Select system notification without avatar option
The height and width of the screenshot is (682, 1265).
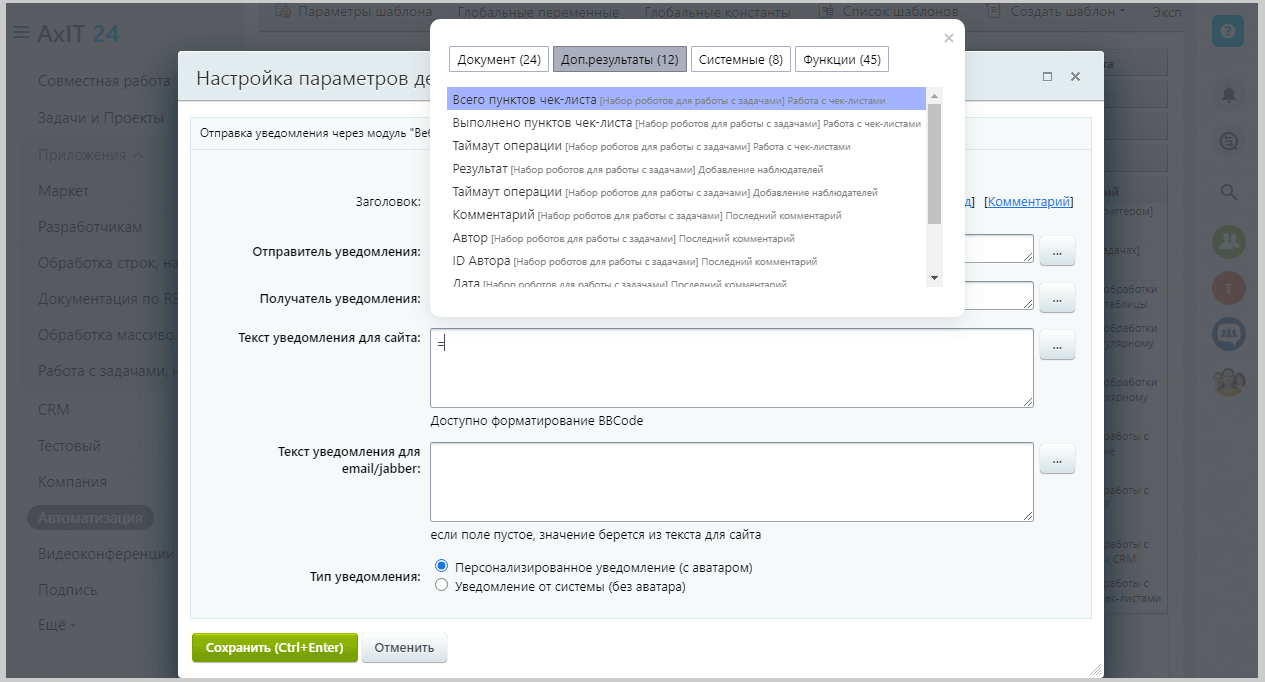442,587
